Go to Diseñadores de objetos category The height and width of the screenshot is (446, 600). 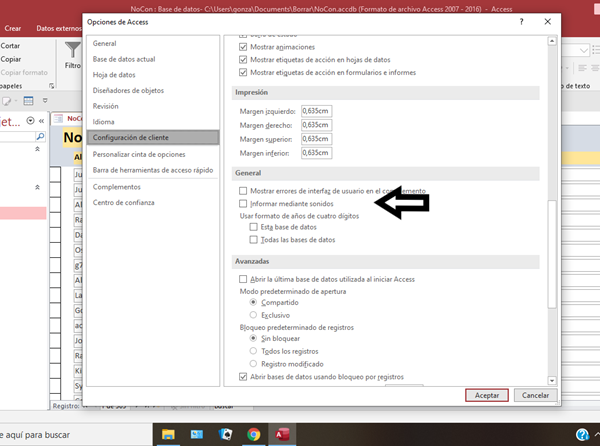153,91
